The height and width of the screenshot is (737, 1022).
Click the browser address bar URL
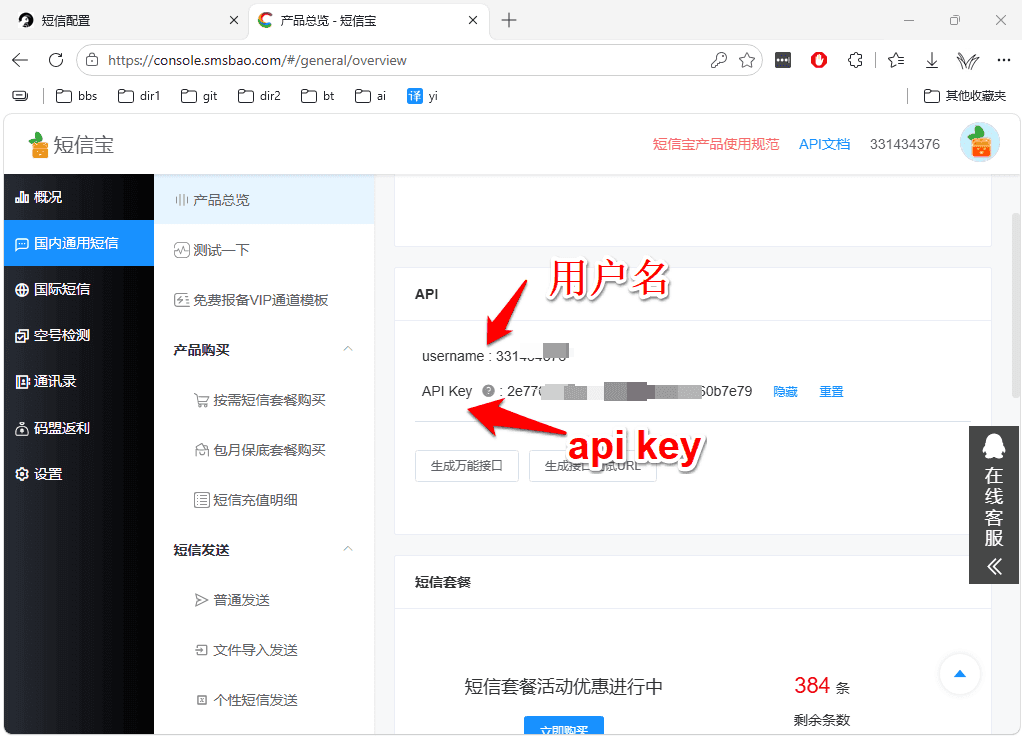point(257,61)
